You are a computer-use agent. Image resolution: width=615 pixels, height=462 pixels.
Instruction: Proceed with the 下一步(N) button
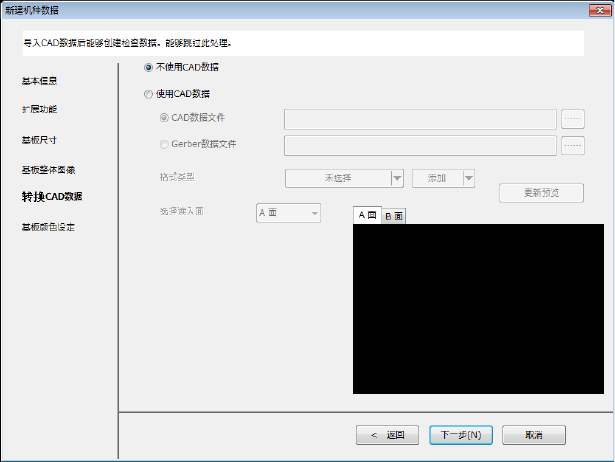(x=461, y=435)
